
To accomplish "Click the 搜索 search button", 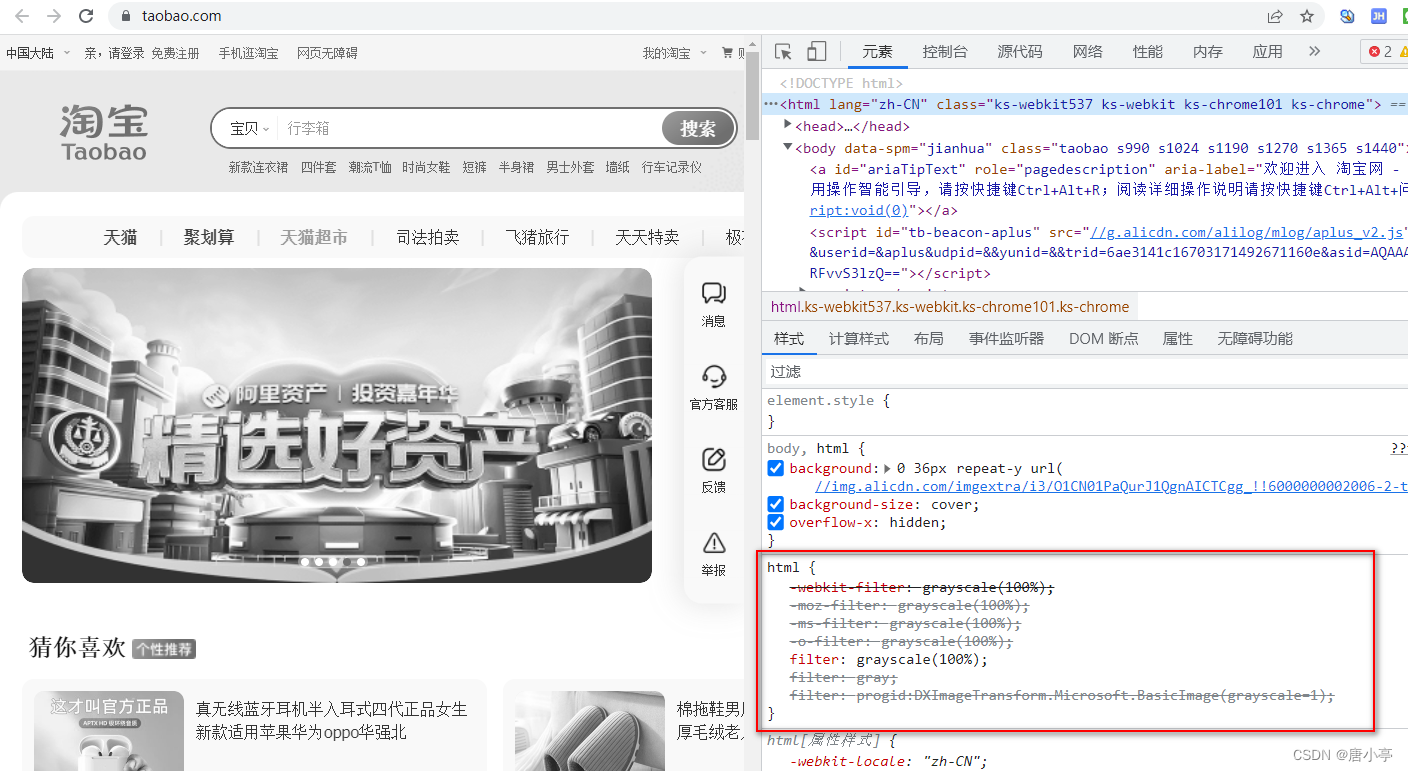I will 697,128.
